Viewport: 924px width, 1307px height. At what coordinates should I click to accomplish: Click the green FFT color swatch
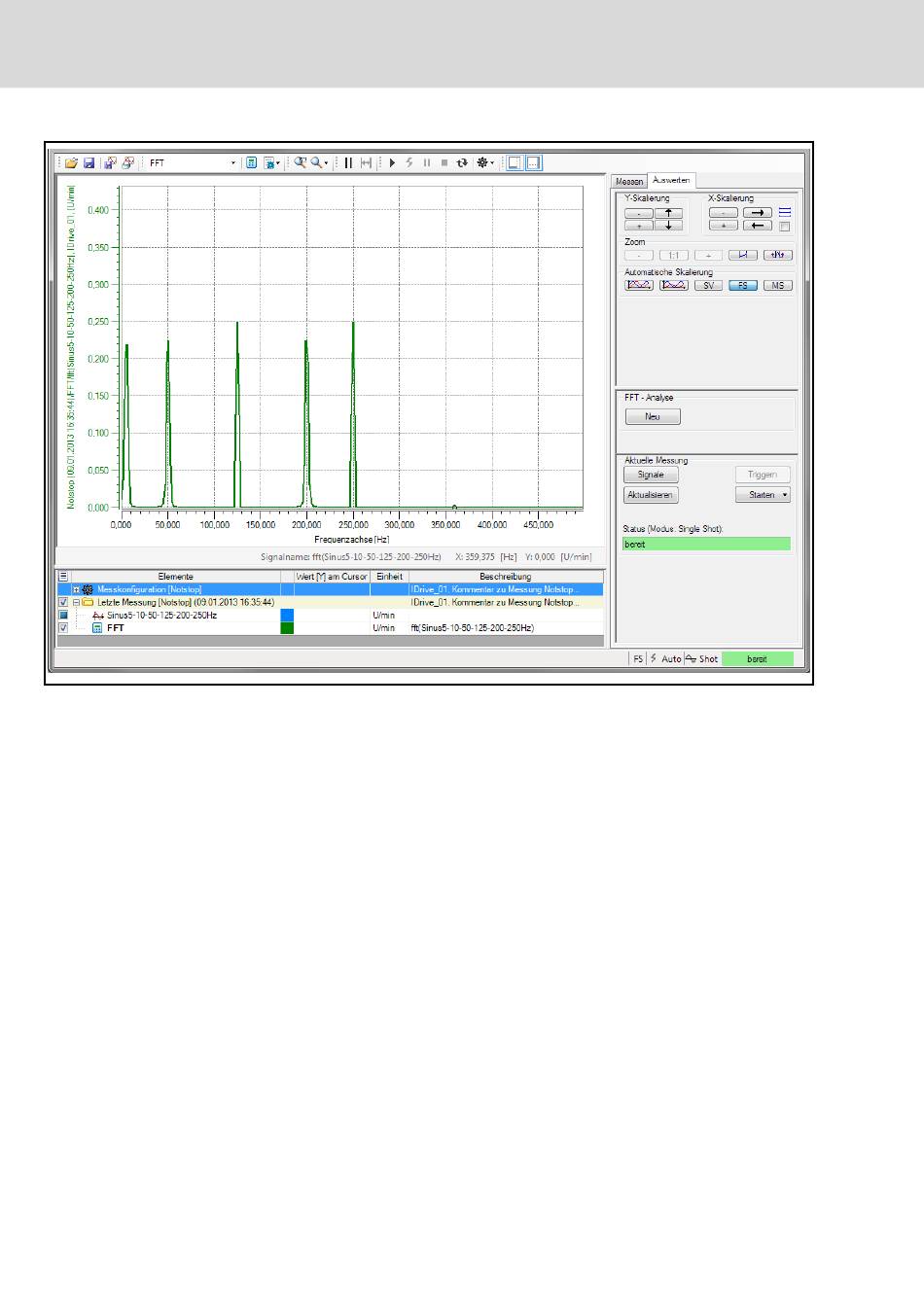tap(287, 628)
